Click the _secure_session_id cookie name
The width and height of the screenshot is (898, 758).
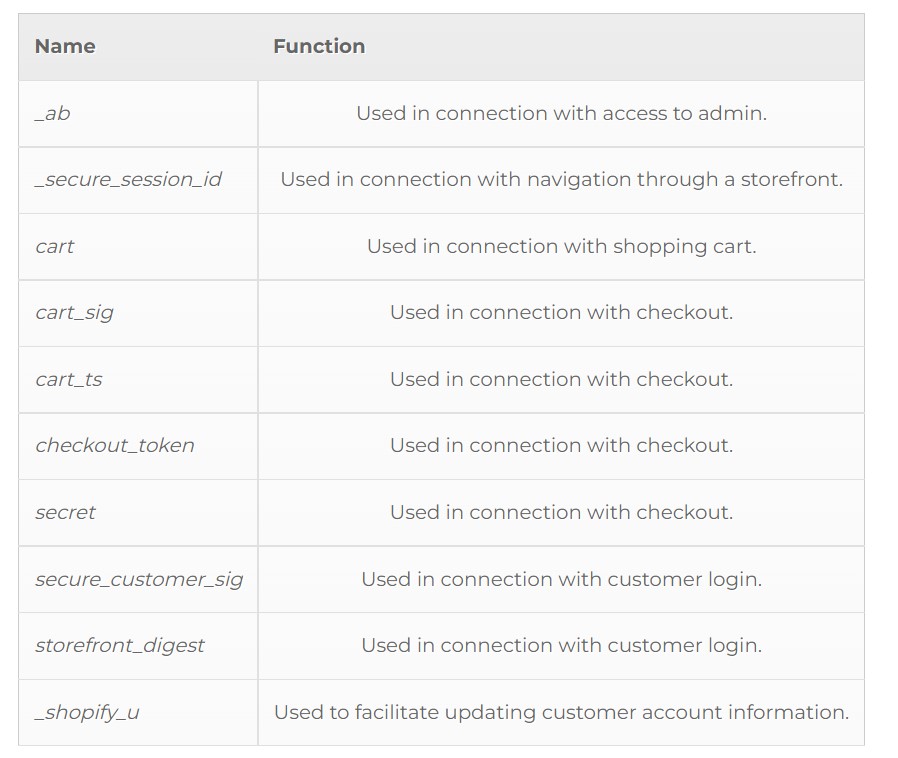click(x=128, y=180)
